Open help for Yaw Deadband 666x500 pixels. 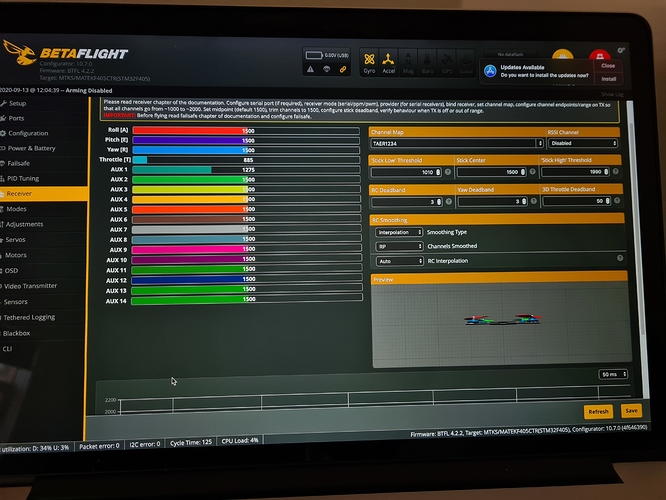pyautogui.click(x=533, y=201)
